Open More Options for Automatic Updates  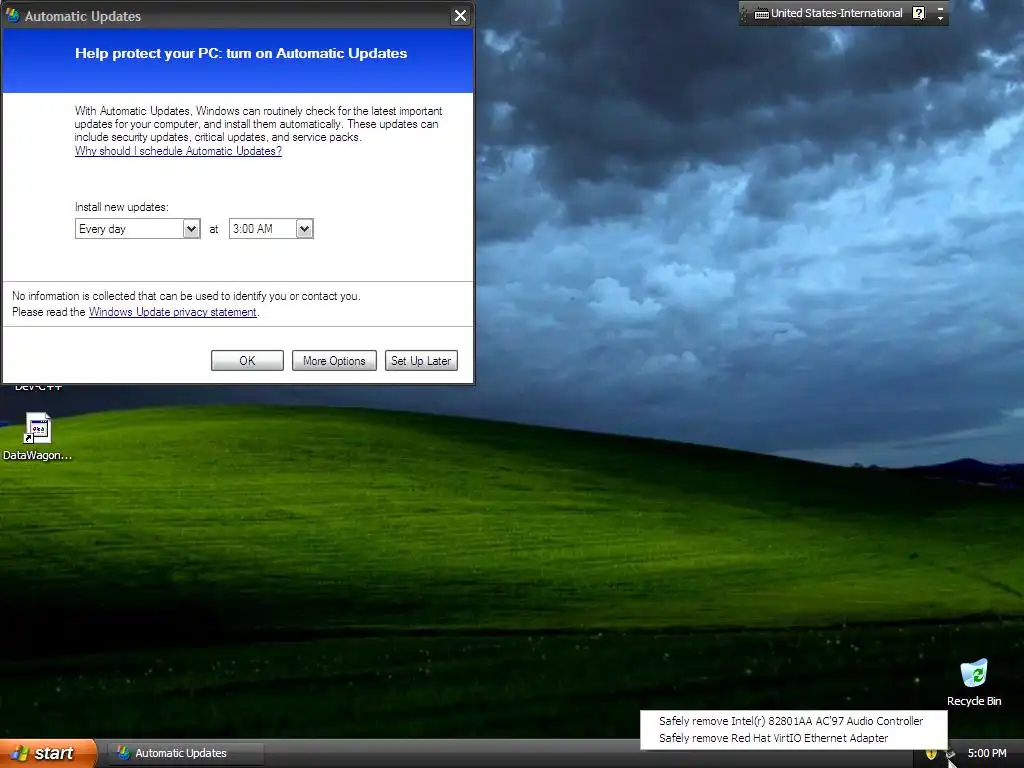pos(334,360)
